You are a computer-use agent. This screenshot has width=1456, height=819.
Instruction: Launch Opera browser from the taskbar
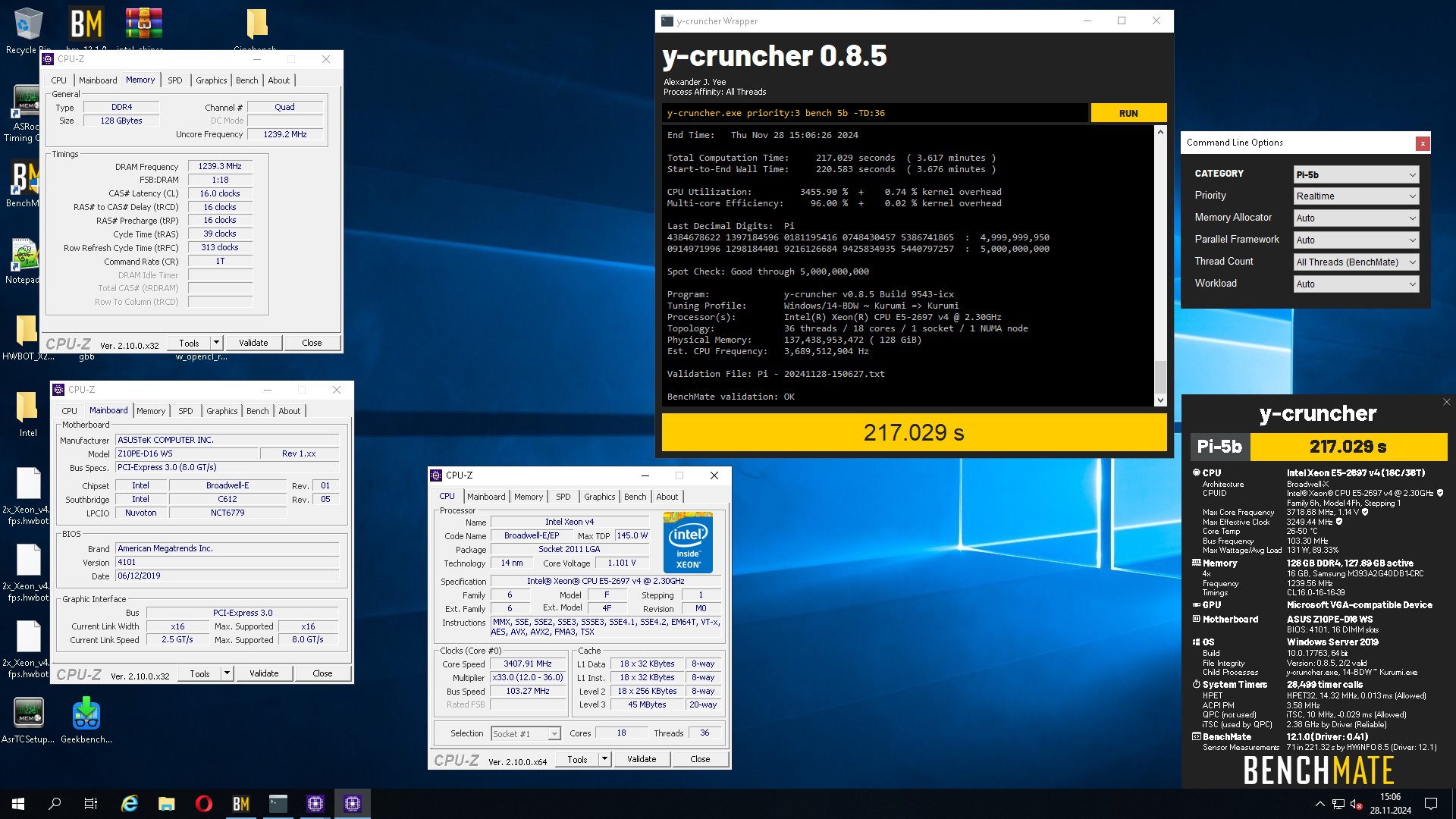point(203,804)
